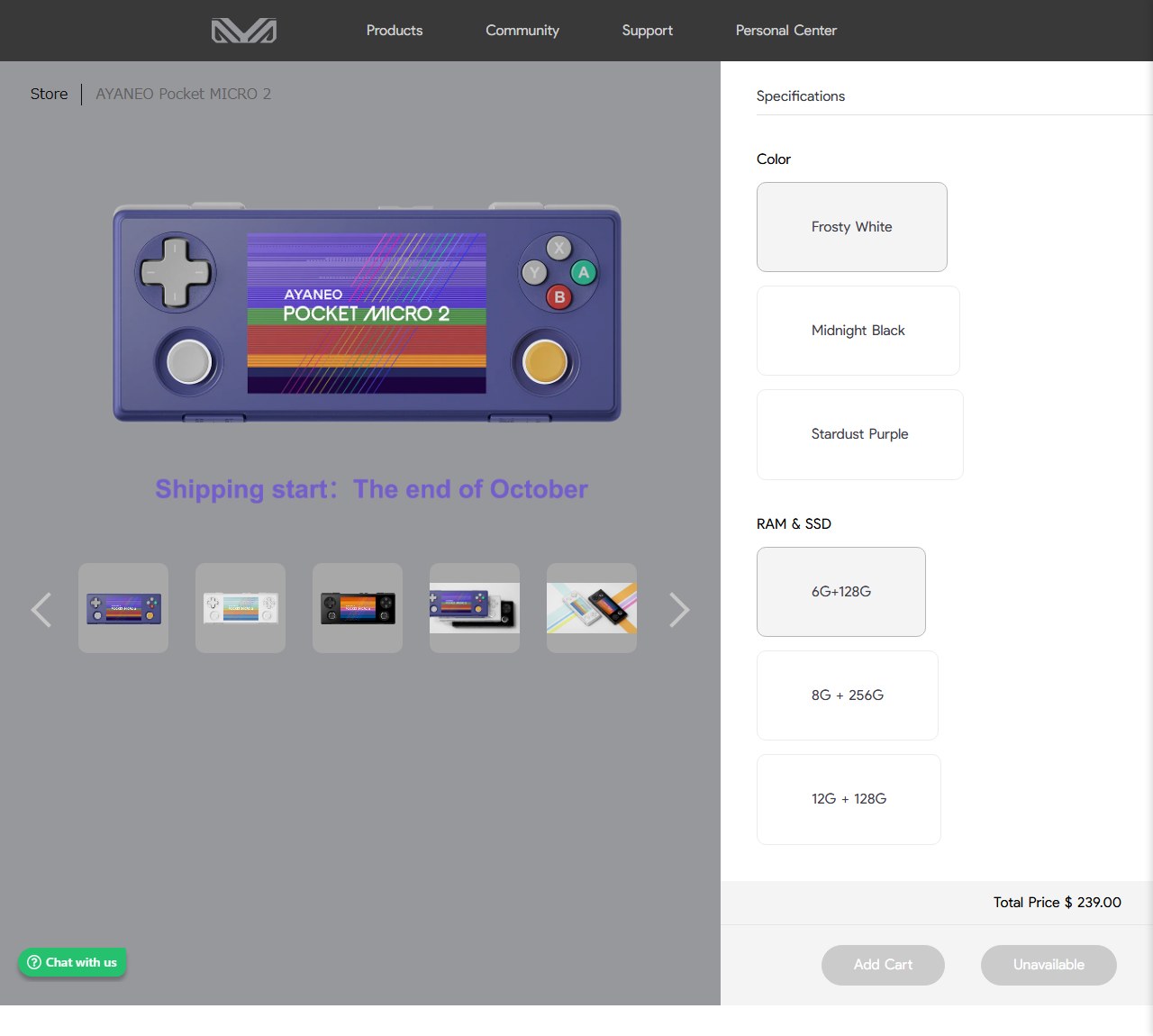Select the 6G+128G configuration
Screen dimensions: 1153x1036
(841, 592)
